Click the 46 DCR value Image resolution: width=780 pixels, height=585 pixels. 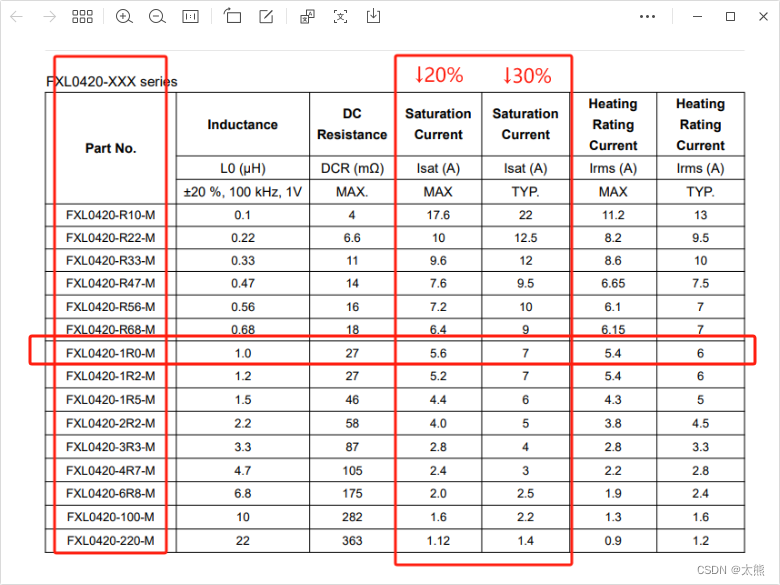(x=352, y=400)
